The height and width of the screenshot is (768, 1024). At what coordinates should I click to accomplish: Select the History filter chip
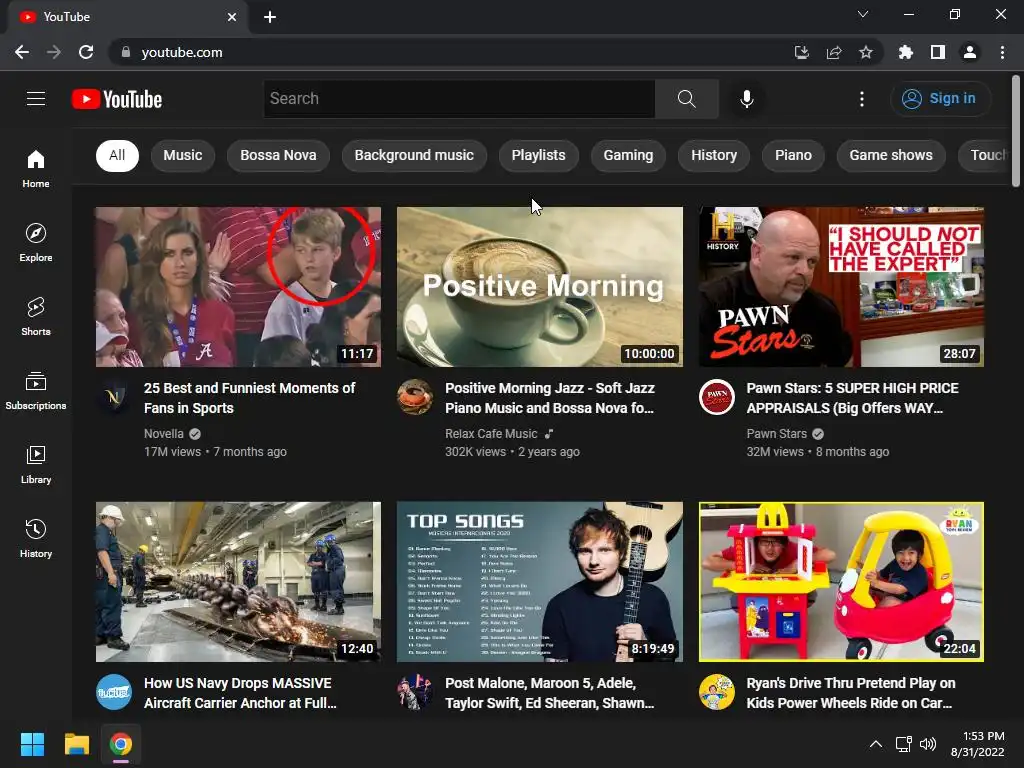714,155
